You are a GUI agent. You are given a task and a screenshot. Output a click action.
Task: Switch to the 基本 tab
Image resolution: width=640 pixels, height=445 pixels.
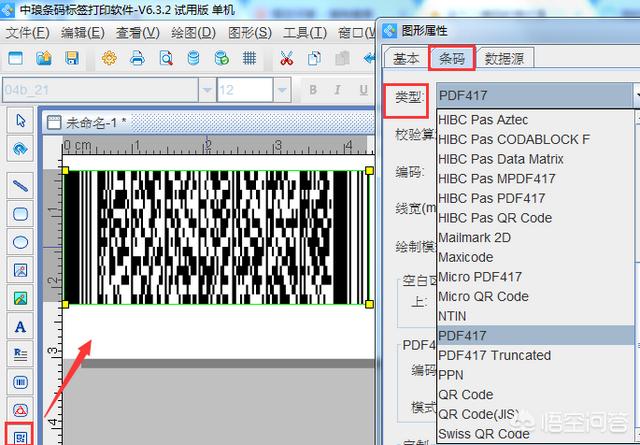pos(406,59)
